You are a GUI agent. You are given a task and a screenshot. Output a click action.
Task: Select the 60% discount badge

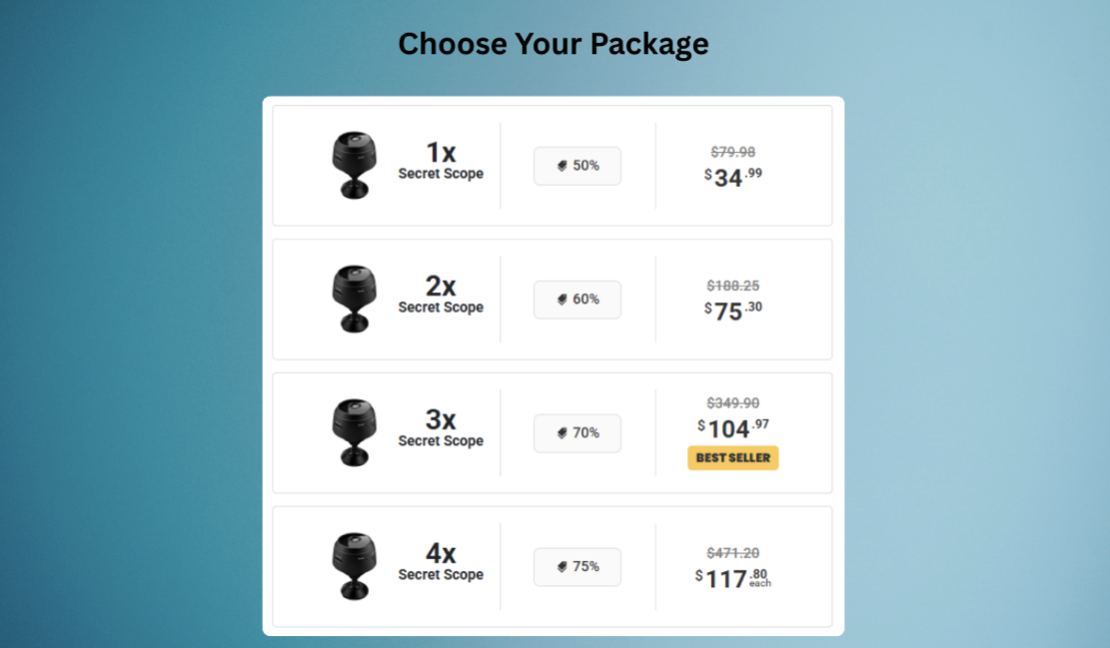coord(577,300)
